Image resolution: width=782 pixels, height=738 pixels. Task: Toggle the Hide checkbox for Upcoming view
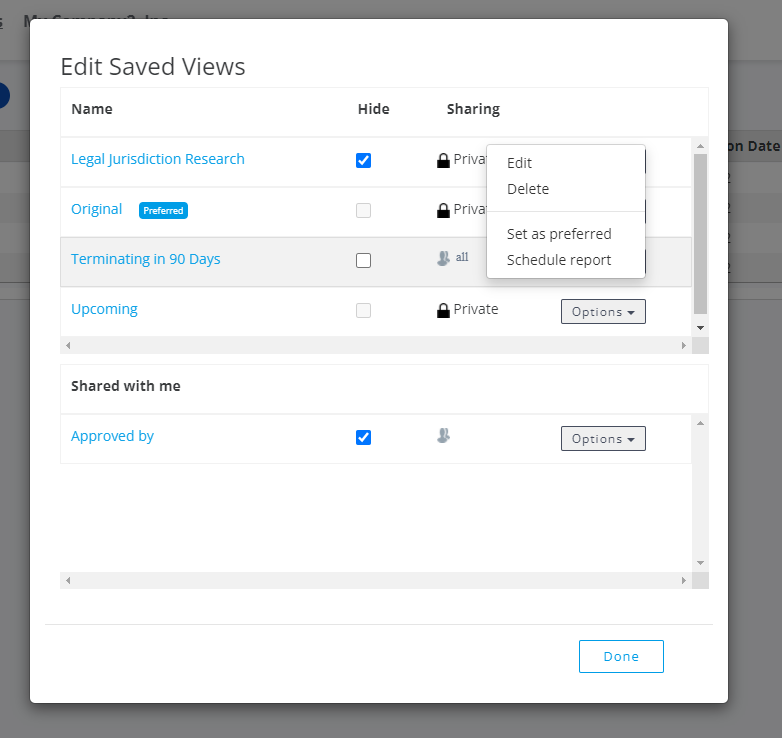[x=364, y=310]
